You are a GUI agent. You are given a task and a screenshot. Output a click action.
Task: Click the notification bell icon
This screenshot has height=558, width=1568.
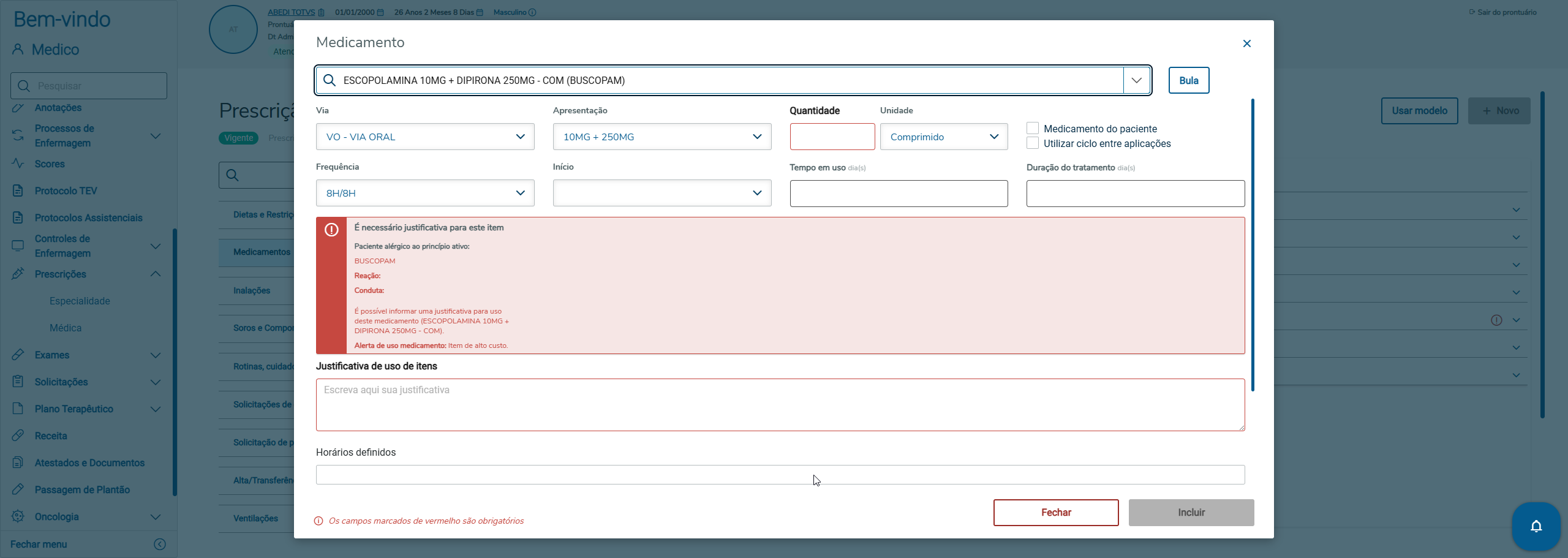[1536, 526]
